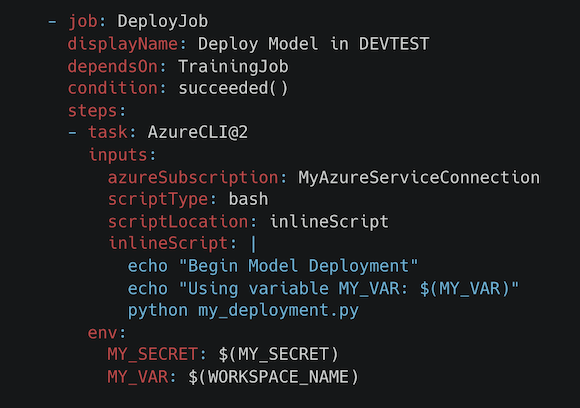The height and width of the screenshot is (408, 580).
Task: Click the 'python my_deployment.py' line
Action: pyautogui.click(x=243, y=310)
